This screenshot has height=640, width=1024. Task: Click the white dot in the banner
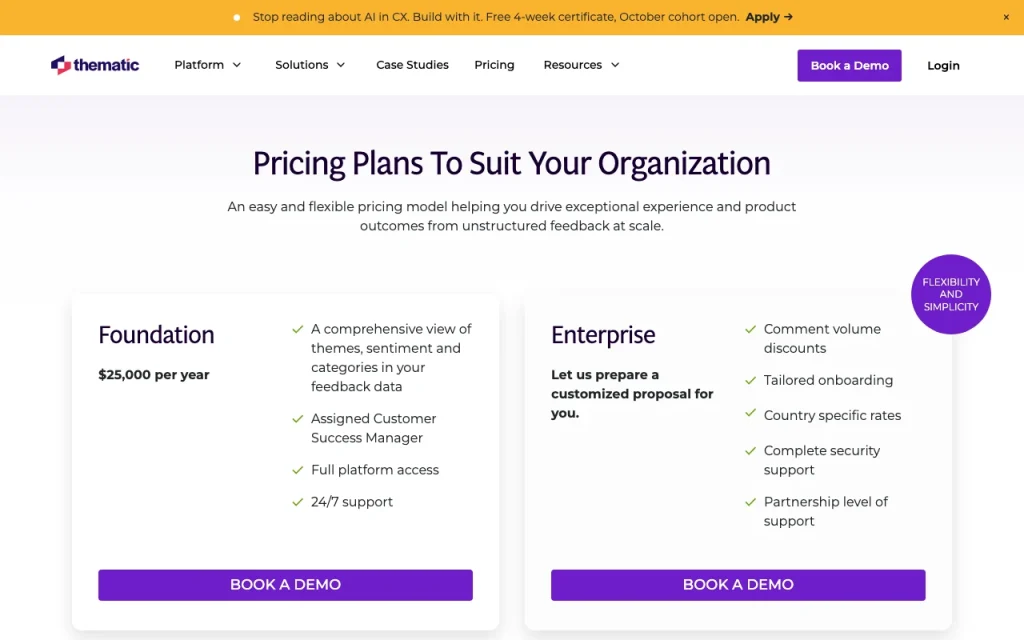pos(236,18)
